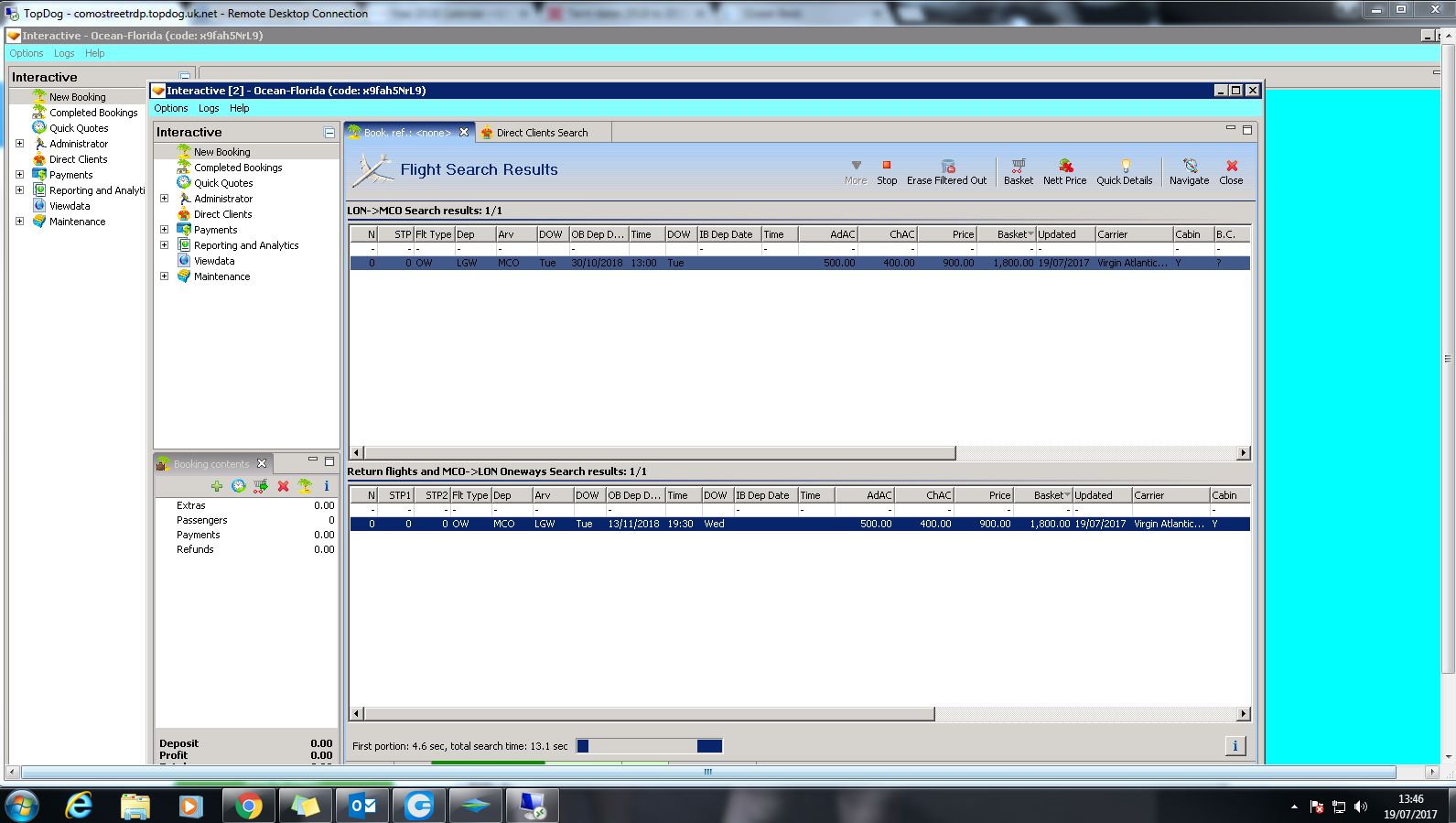Screen dimensions: 1456x823
Task: Open Logs menu of background Interactive window
Action: point(64,53)
